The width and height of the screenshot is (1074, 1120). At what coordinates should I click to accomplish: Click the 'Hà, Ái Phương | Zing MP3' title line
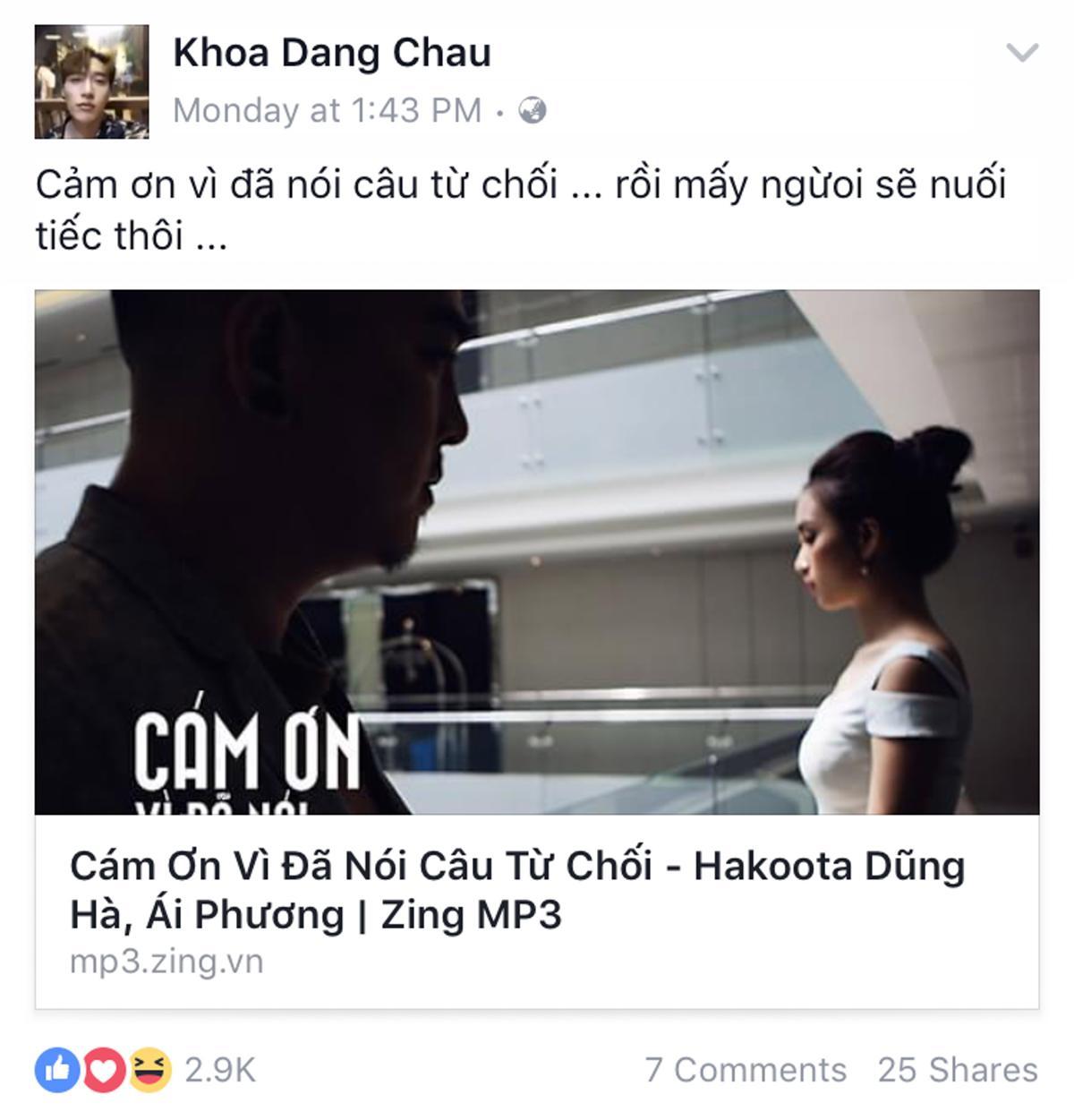(315, 915)
